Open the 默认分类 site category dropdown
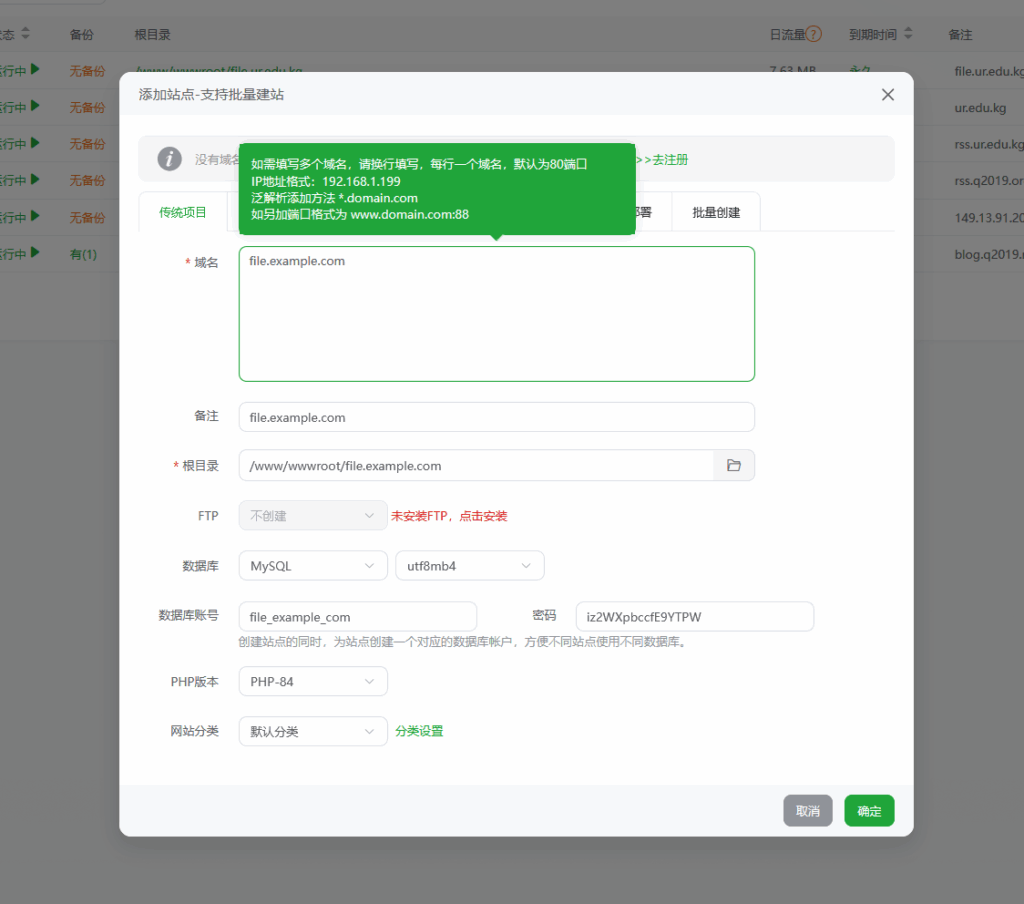Image resolution: width=1024 pixels, height=904 pixels. 312,732
